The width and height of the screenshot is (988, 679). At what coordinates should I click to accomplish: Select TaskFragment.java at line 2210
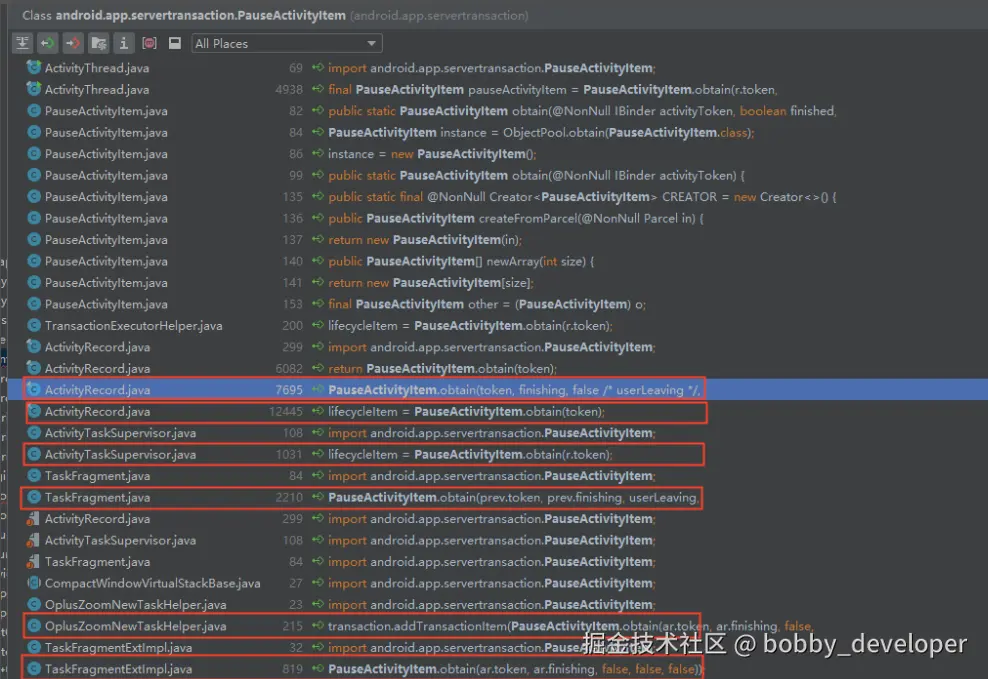pyautogui.click(x=97, y=497)
